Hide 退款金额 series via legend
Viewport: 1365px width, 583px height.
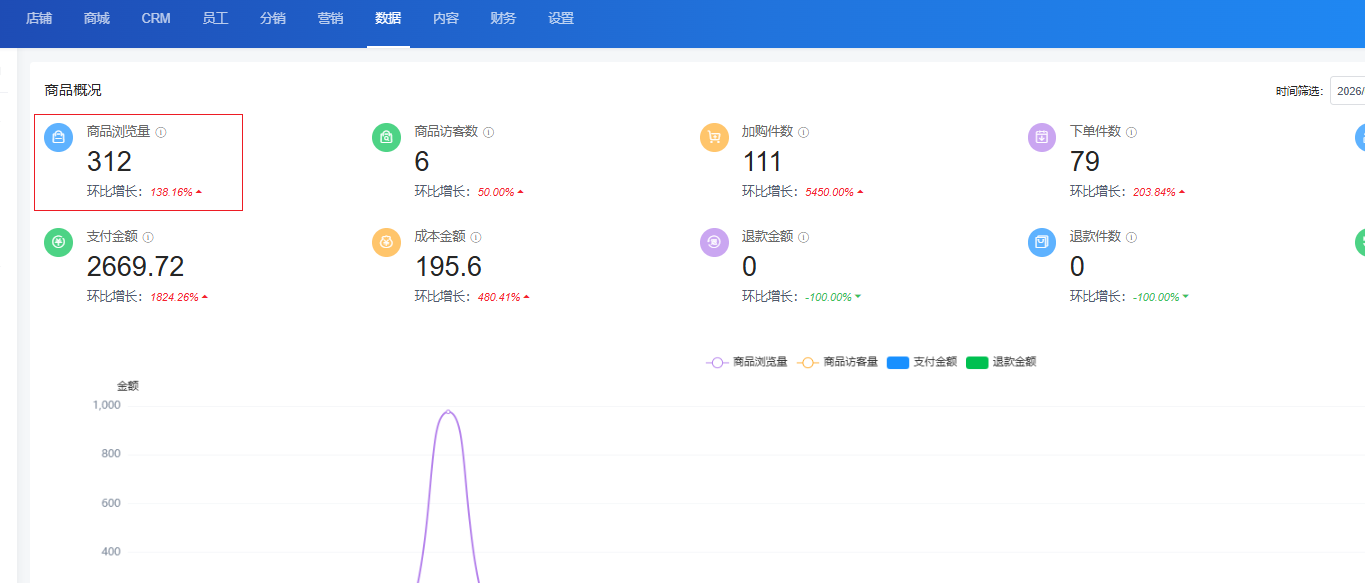(1001, 362)
